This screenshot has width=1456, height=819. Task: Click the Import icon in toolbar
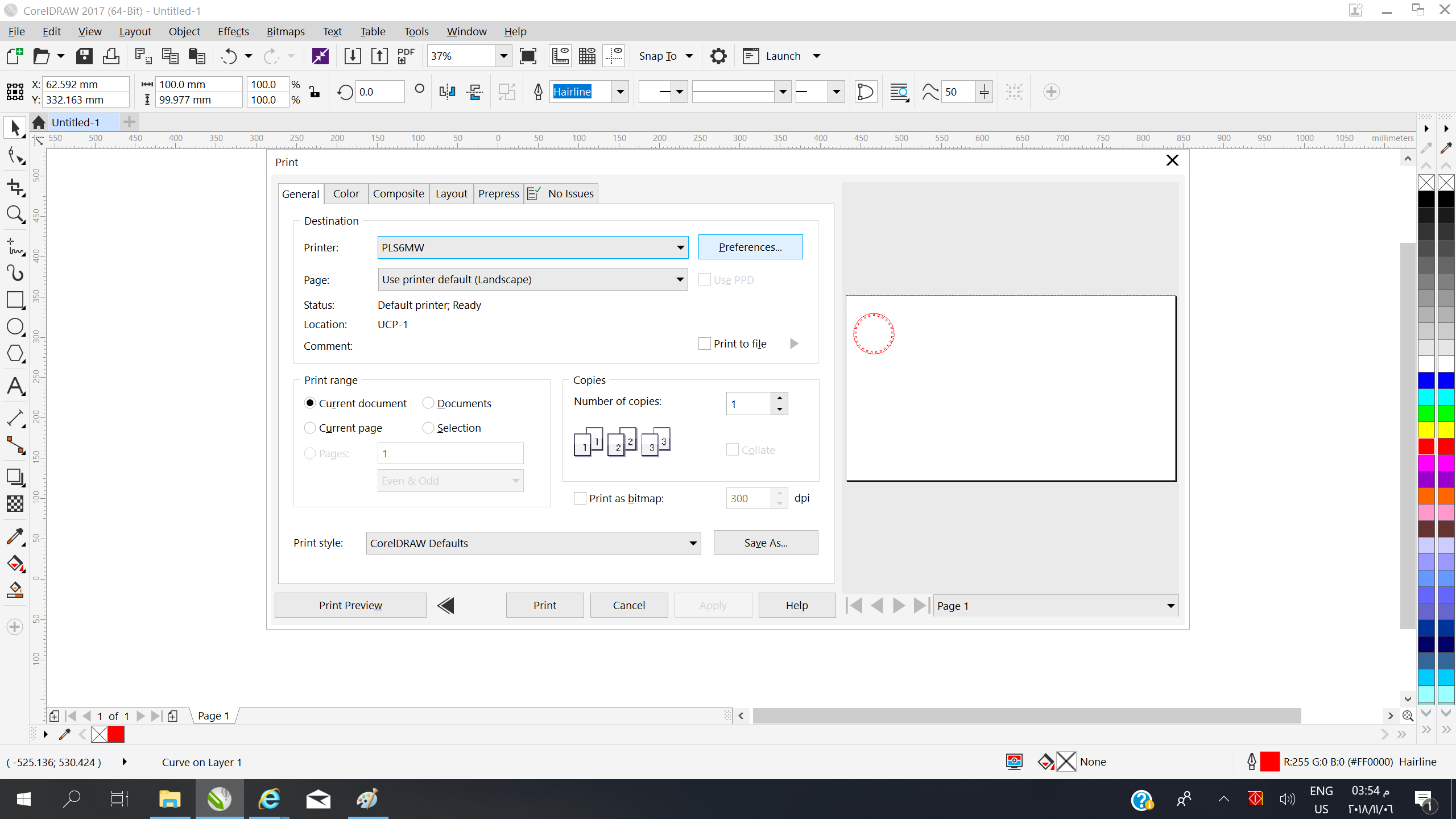point(353,56)
